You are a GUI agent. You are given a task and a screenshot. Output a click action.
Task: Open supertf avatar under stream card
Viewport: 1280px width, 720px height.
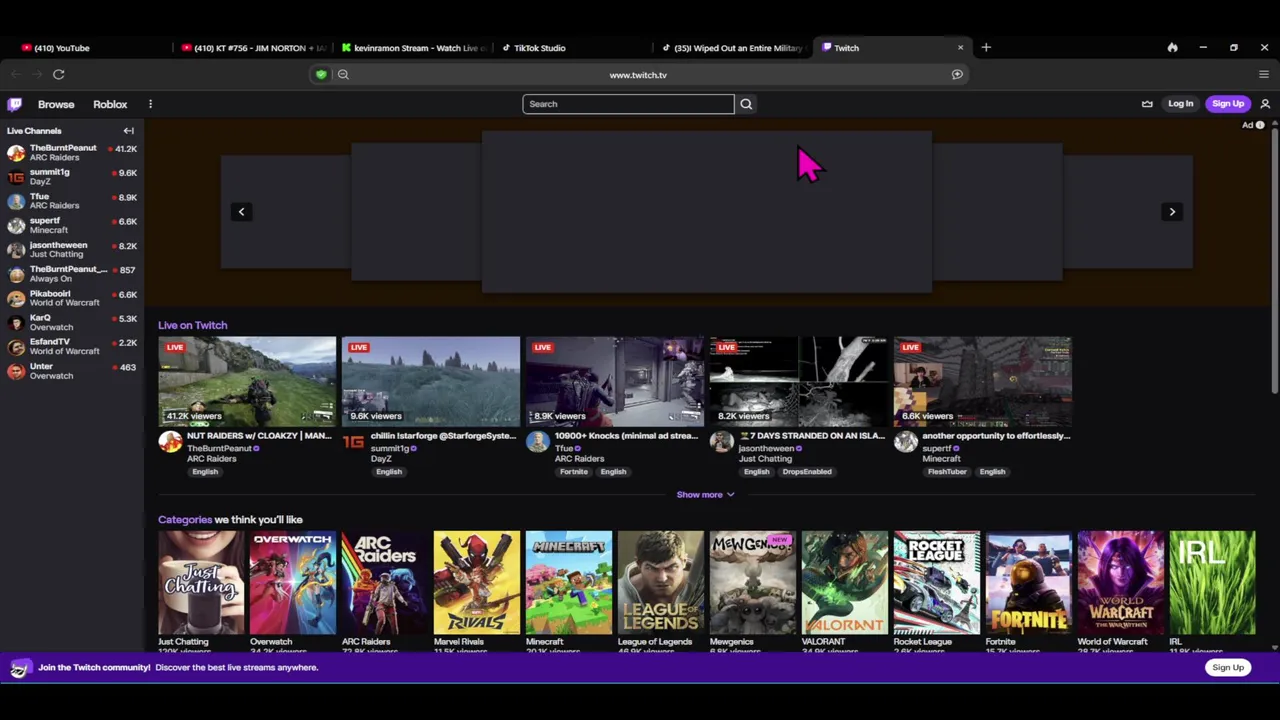(906, 441)
